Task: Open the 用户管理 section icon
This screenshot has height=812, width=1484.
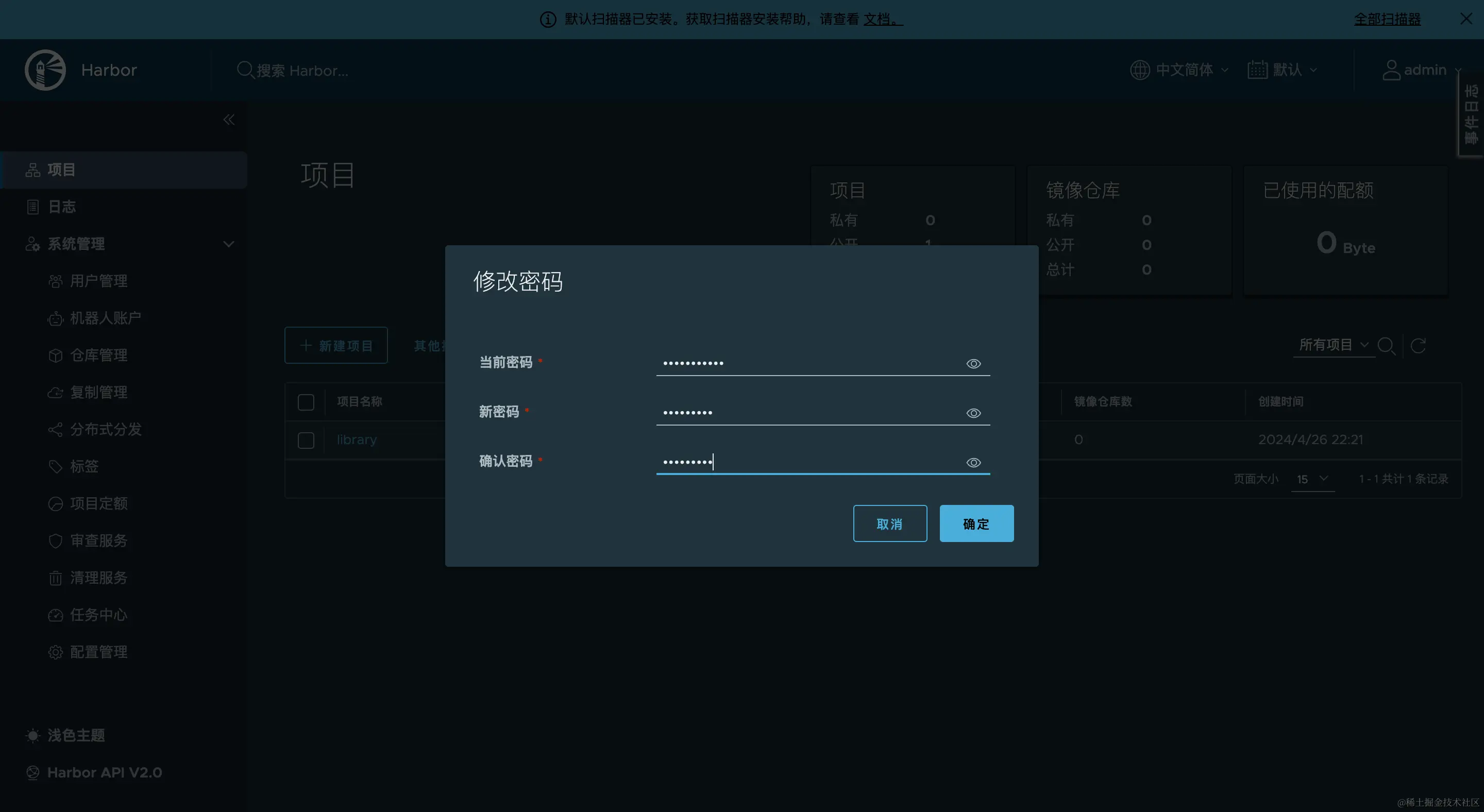Action: point(55,281)
